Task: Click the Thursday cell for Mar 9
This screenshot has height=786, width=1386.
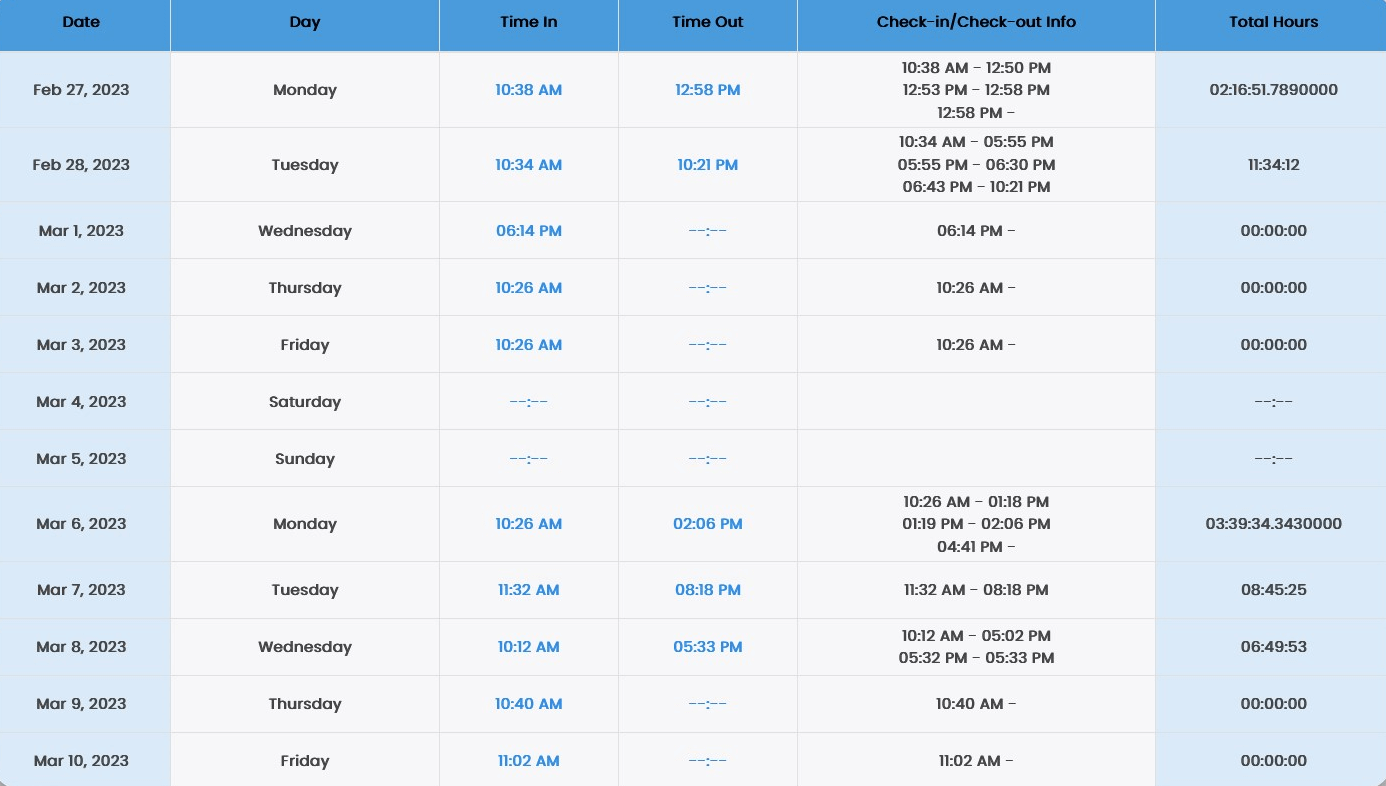Action: click(x=305, y=704)
